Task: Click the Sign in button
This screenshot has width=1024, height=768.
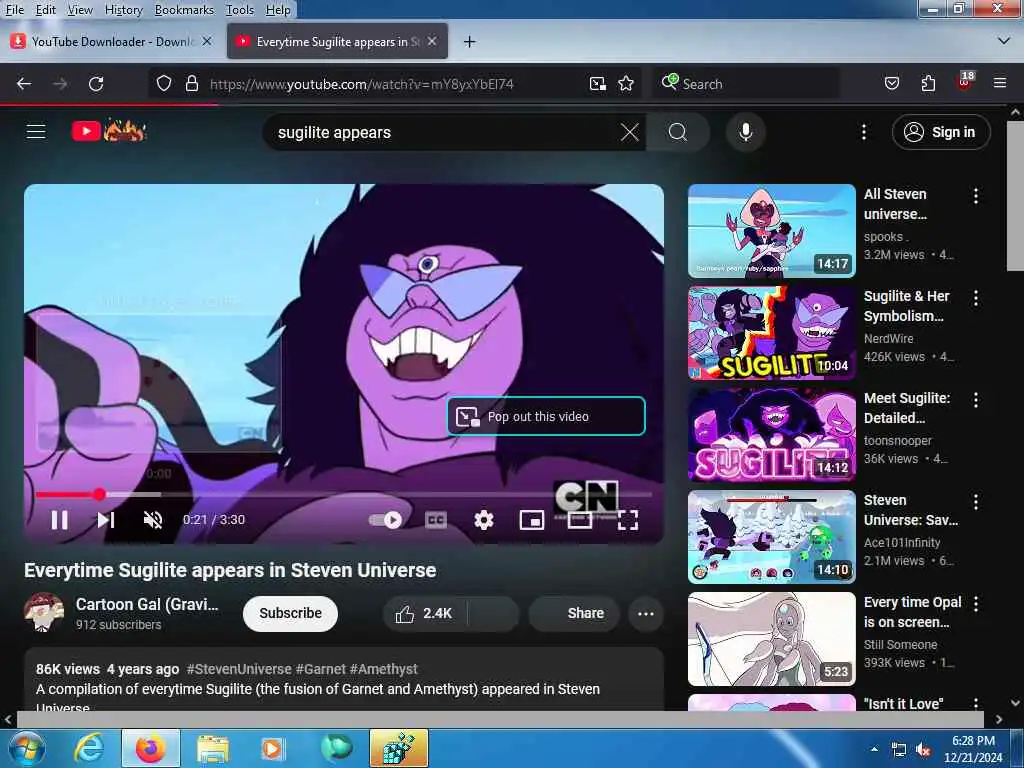Action: click(940, 132)
